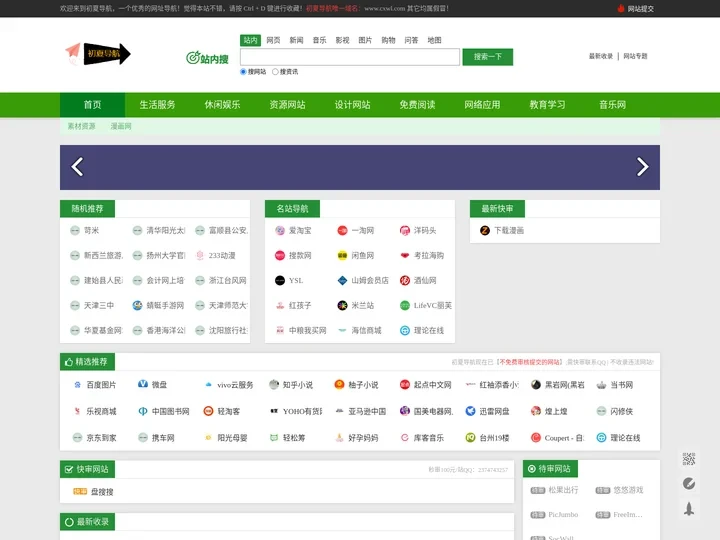Show previous banner slide arrow
Screen dimensions: 720x540
[77, 167]
